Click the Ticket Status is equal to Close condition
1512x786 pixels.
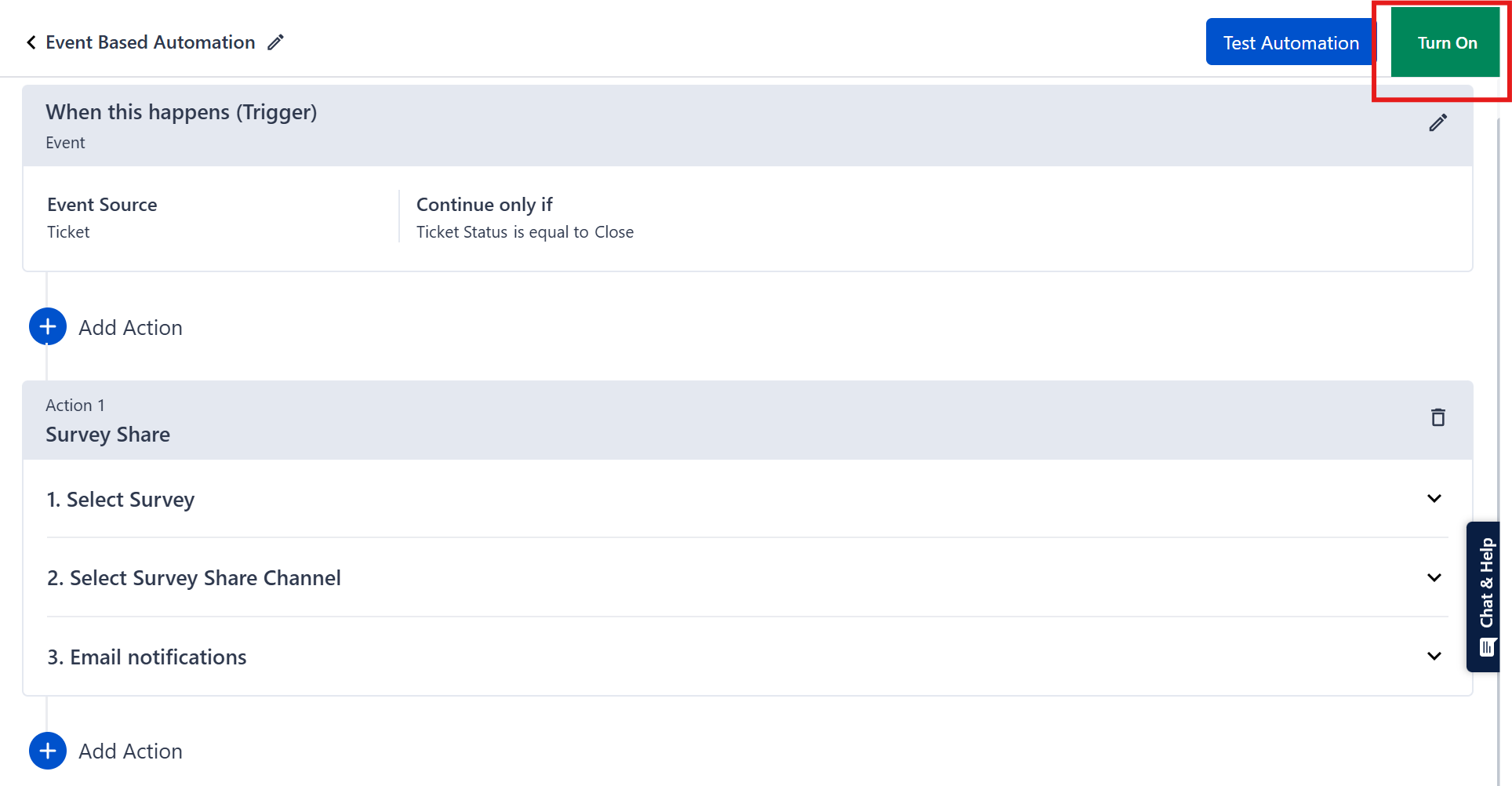click(x=525, y=232)
